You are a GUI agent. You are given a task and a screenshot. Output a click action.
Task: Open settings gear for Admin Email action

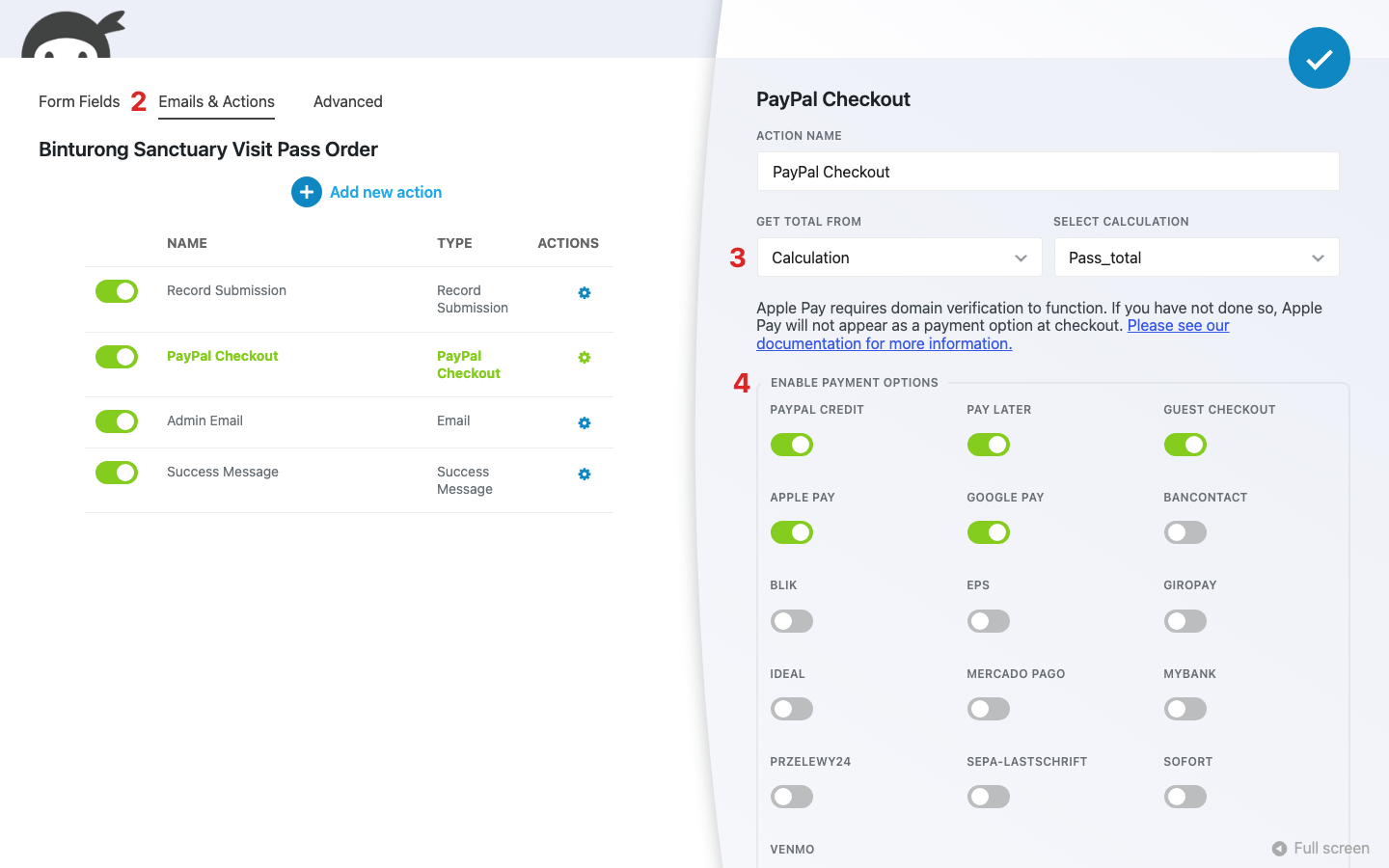(585, 423)
